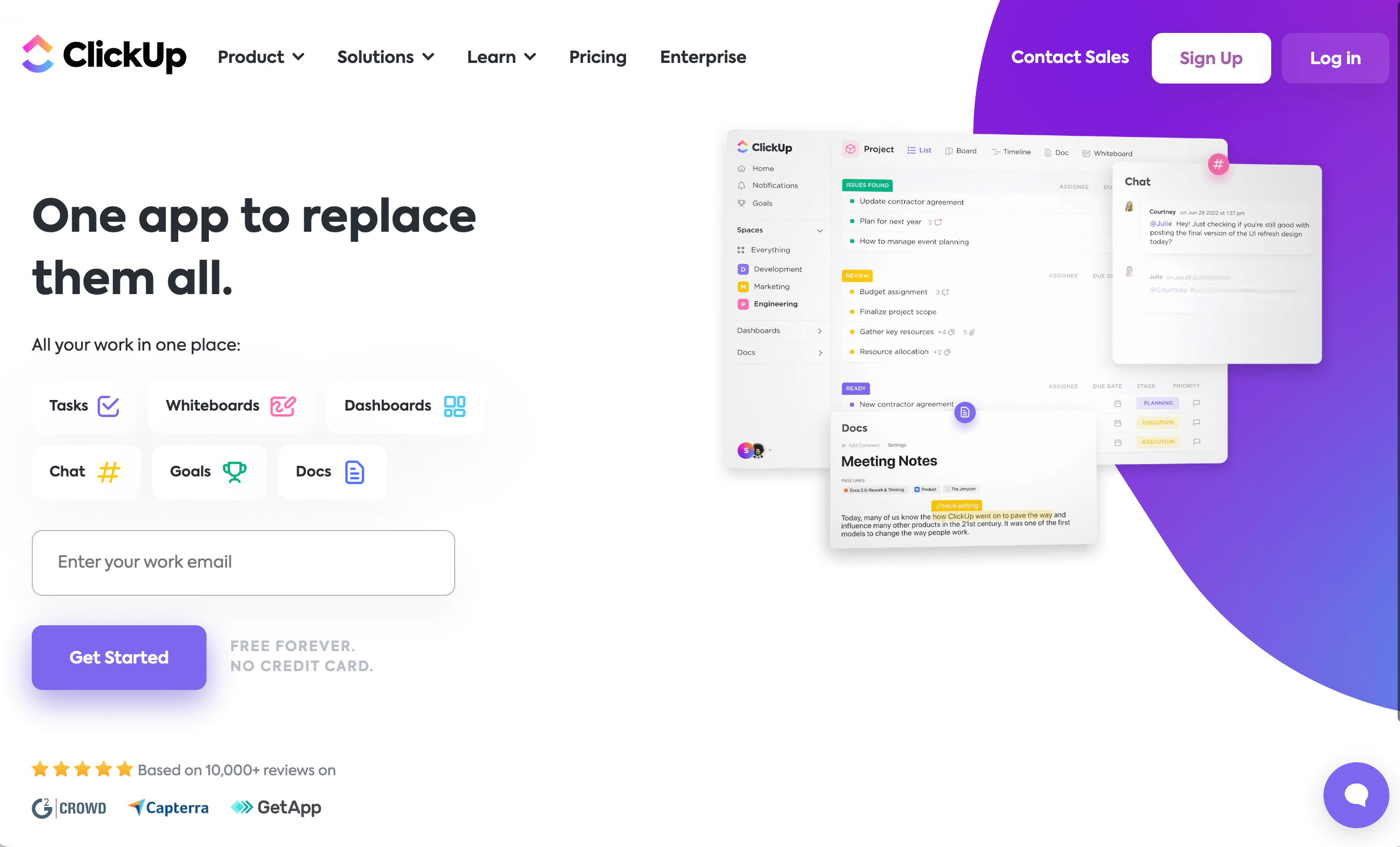This screenshot has width=1400, height=847.
Task: Click the work email input field
Action: pyautogui.click(x=244, y=562)
